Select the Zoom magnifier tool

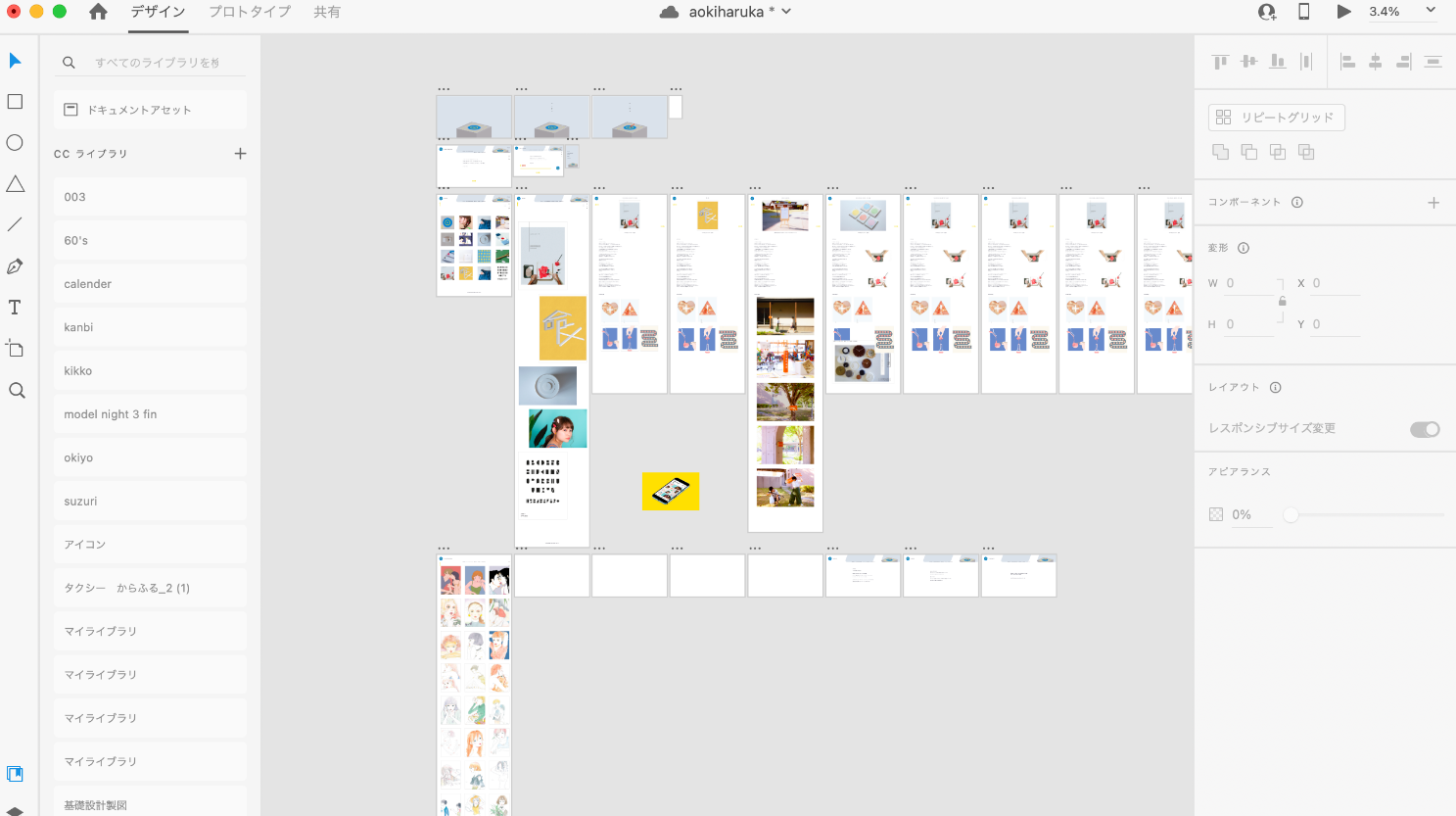(16, 391)
